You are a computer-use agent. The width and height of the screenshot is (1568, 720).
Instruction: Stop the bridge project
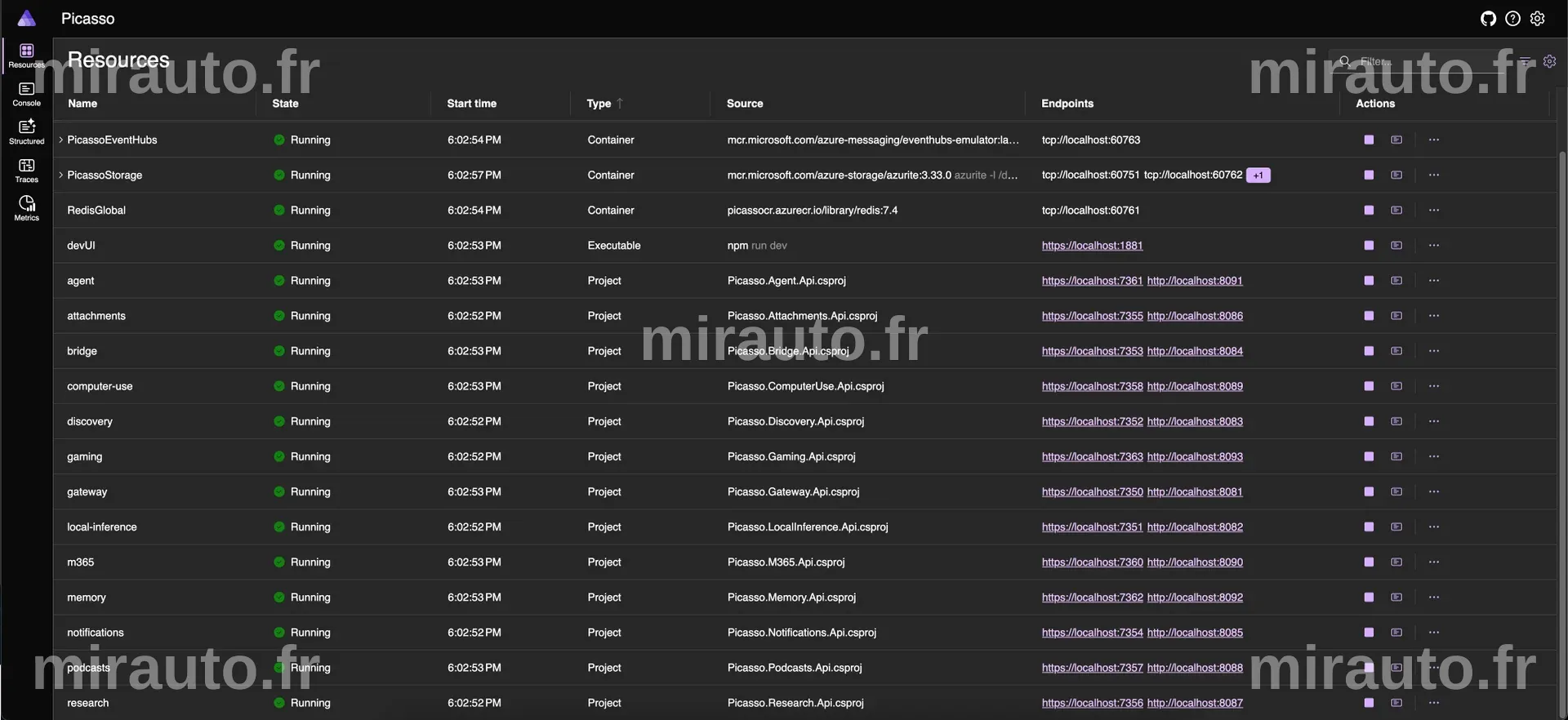click(x=1369, y=350)
